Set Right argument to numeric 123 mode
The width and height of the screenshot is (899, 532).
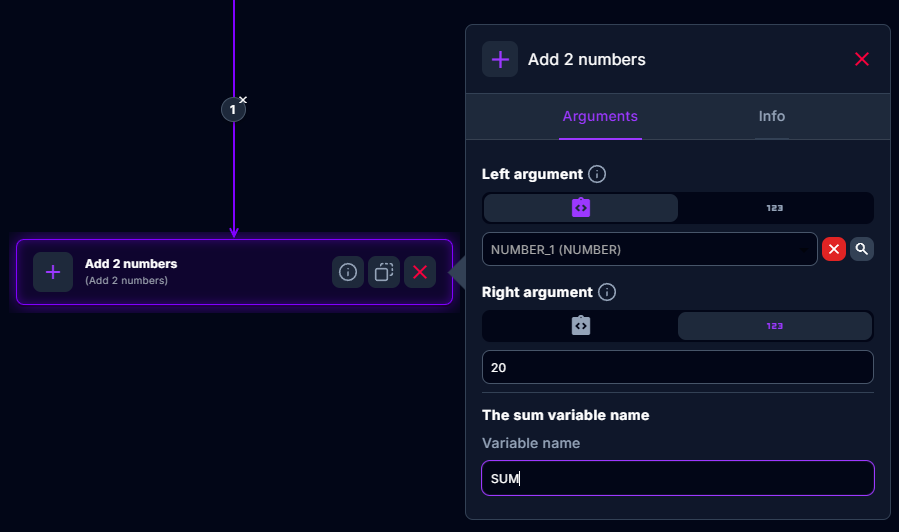pyautogui.click(x=775, y=326)
